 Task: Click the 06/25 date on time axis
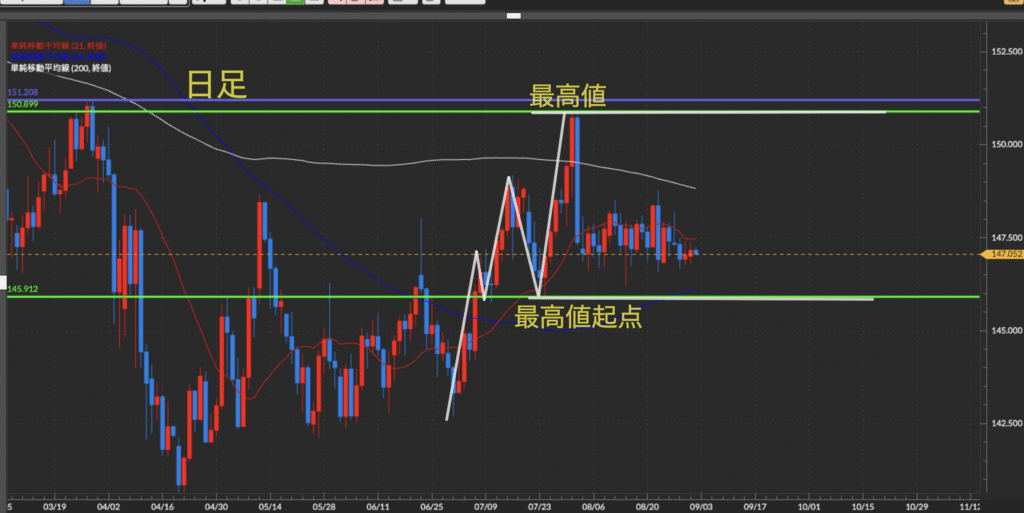point(432,506)
